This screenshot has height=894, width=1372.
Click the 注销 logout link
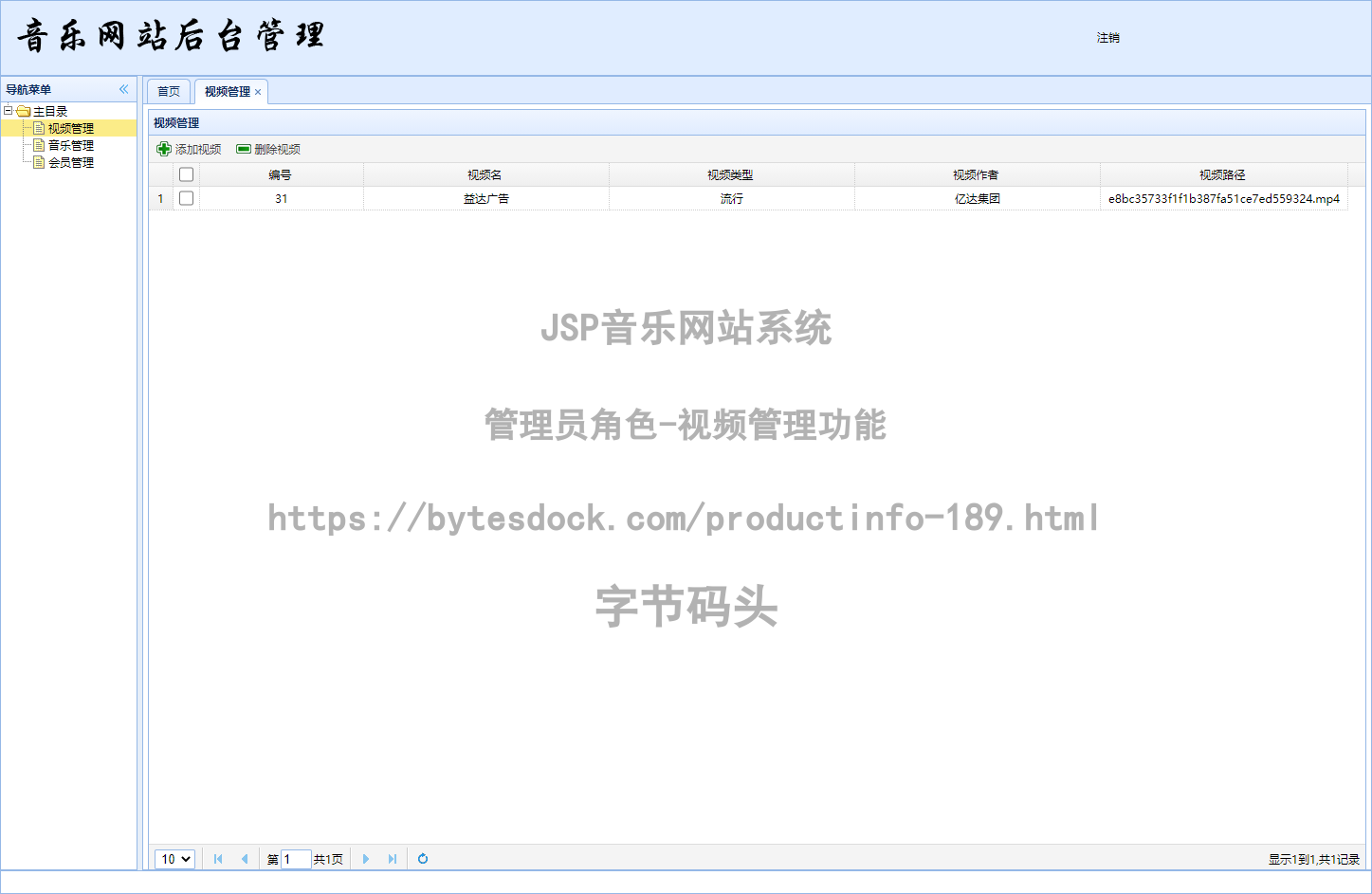click(1108, 38)
